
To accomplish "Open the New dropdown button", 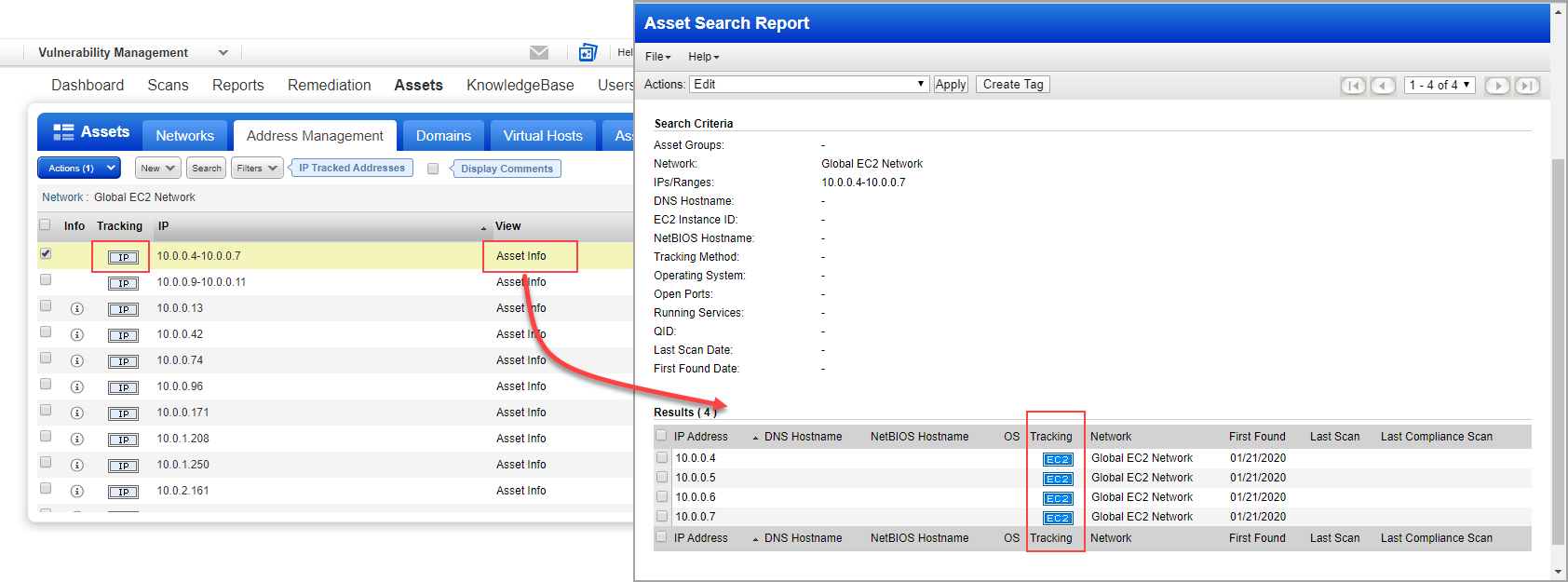I will pyautogui.click(x=157, y=169).
